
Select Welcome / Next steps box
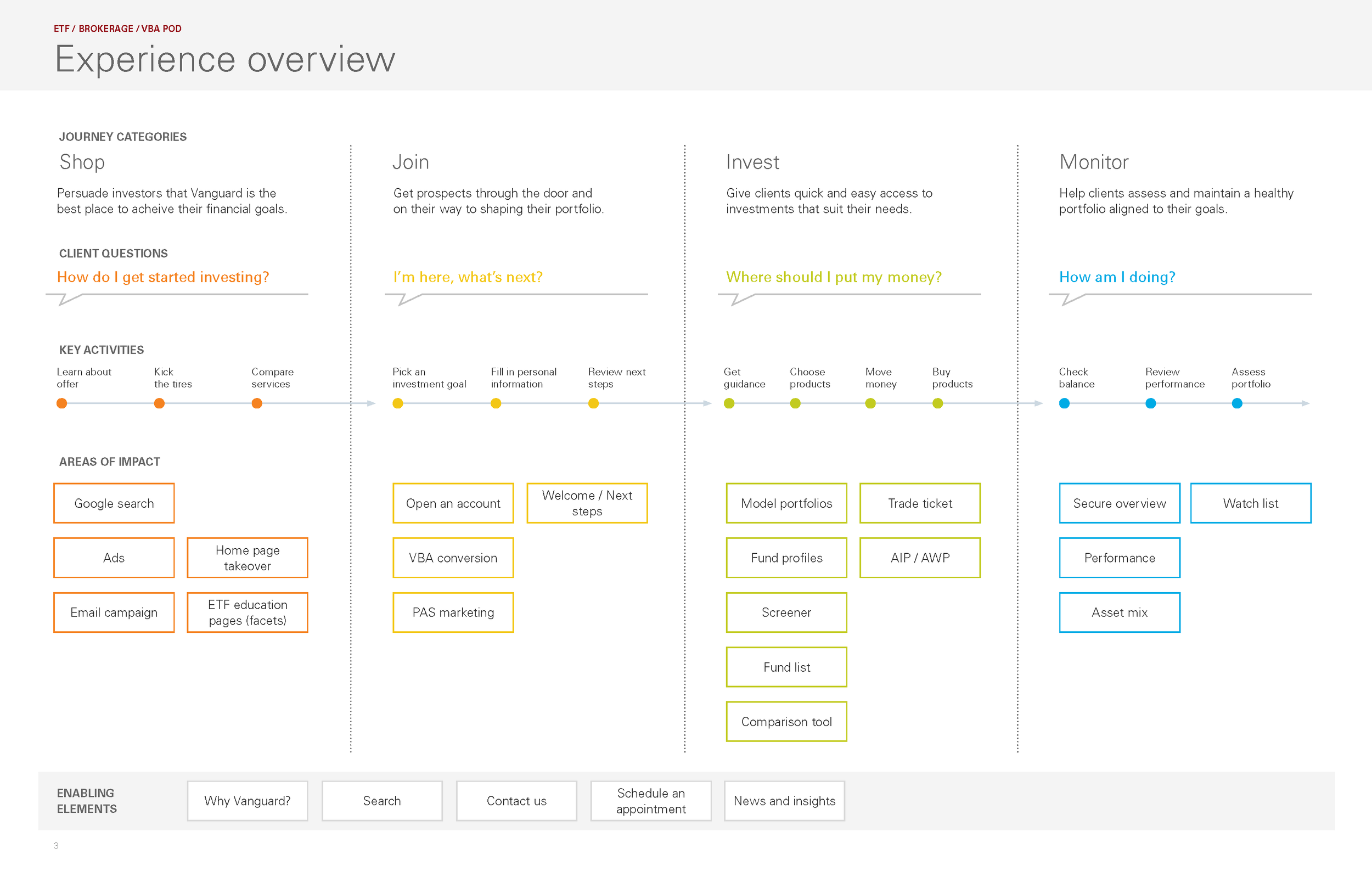(x=587, y=503)
